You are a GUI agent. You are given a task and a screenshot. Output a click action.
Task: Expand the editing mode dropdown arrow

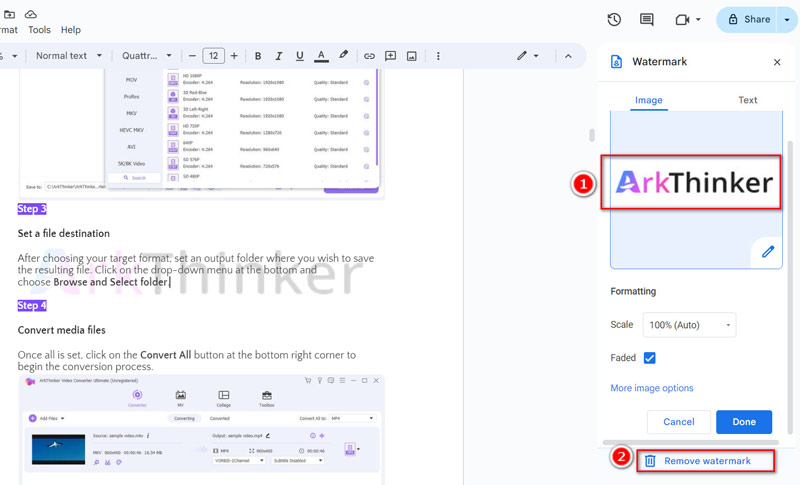tap(536, 56)
